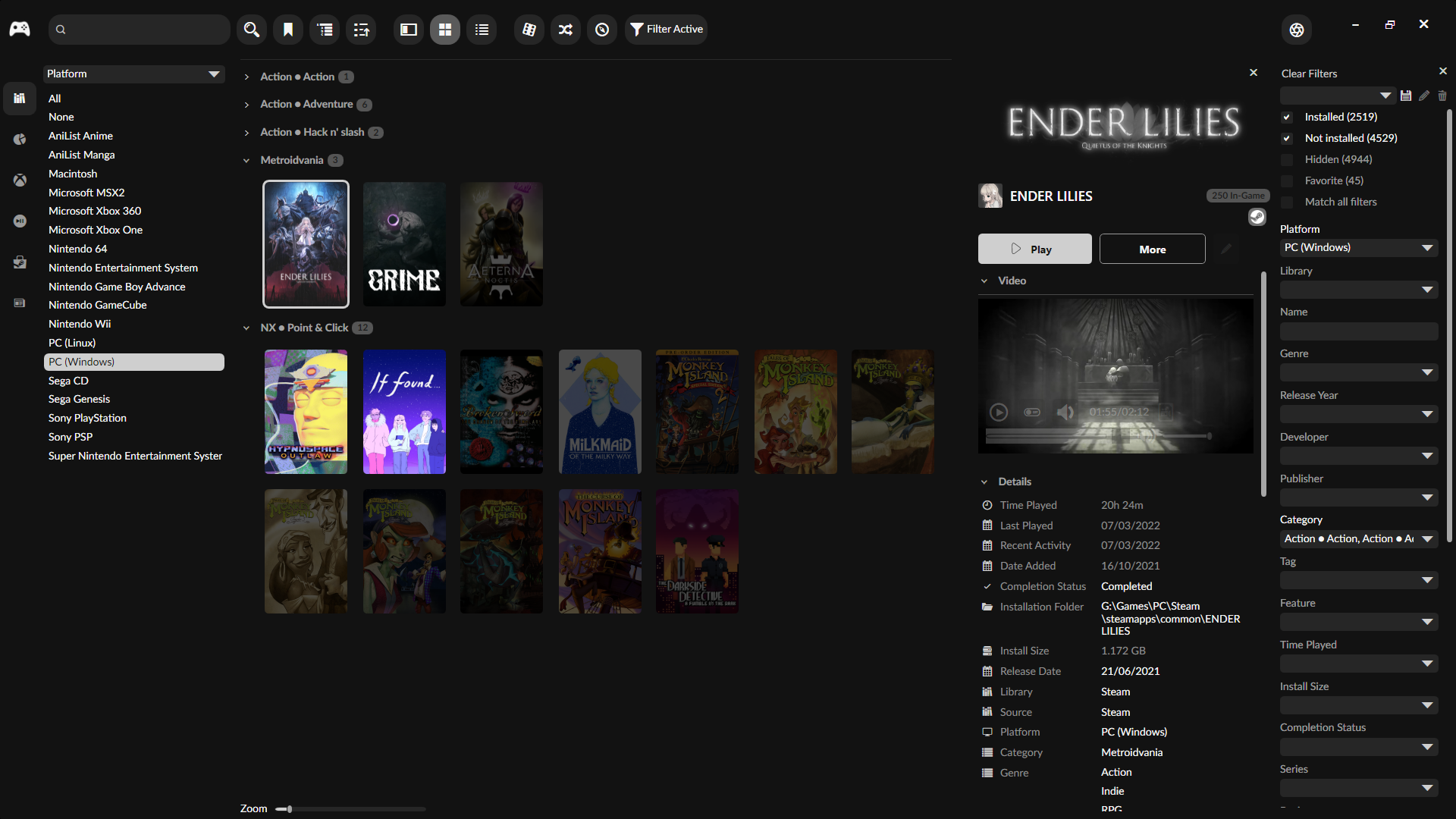Viewport: 1456px width, 819px height.
Task: Select Nintendo GameCube in the platform list
Action: tap(97, 305)
